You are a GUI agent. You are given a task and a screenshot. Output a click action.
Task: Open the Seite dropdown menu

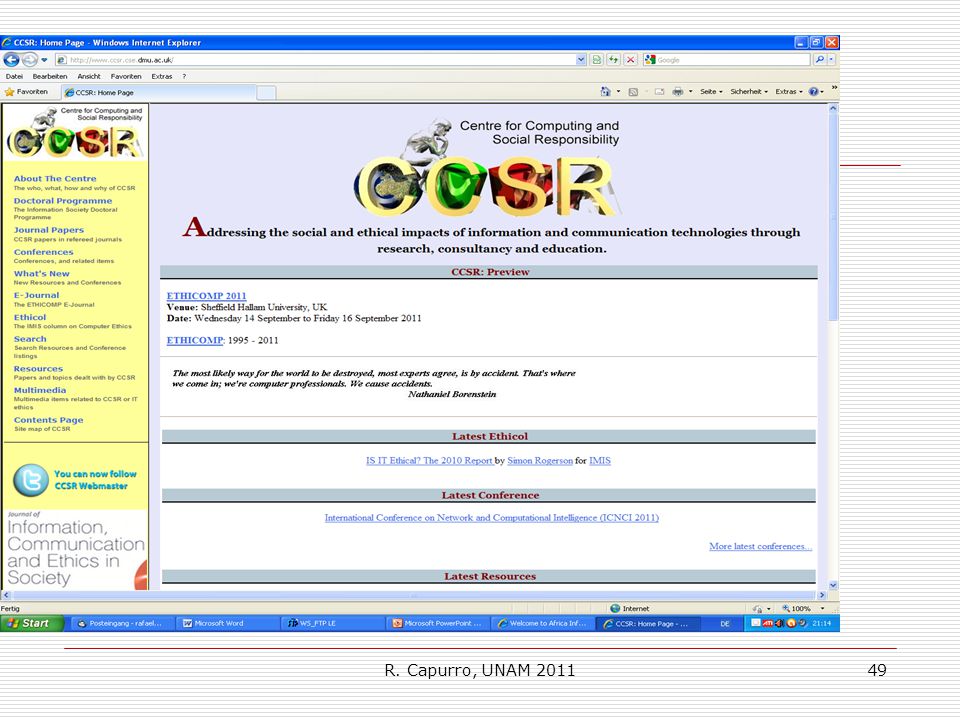pyautogui.click(x=711, y=92)
